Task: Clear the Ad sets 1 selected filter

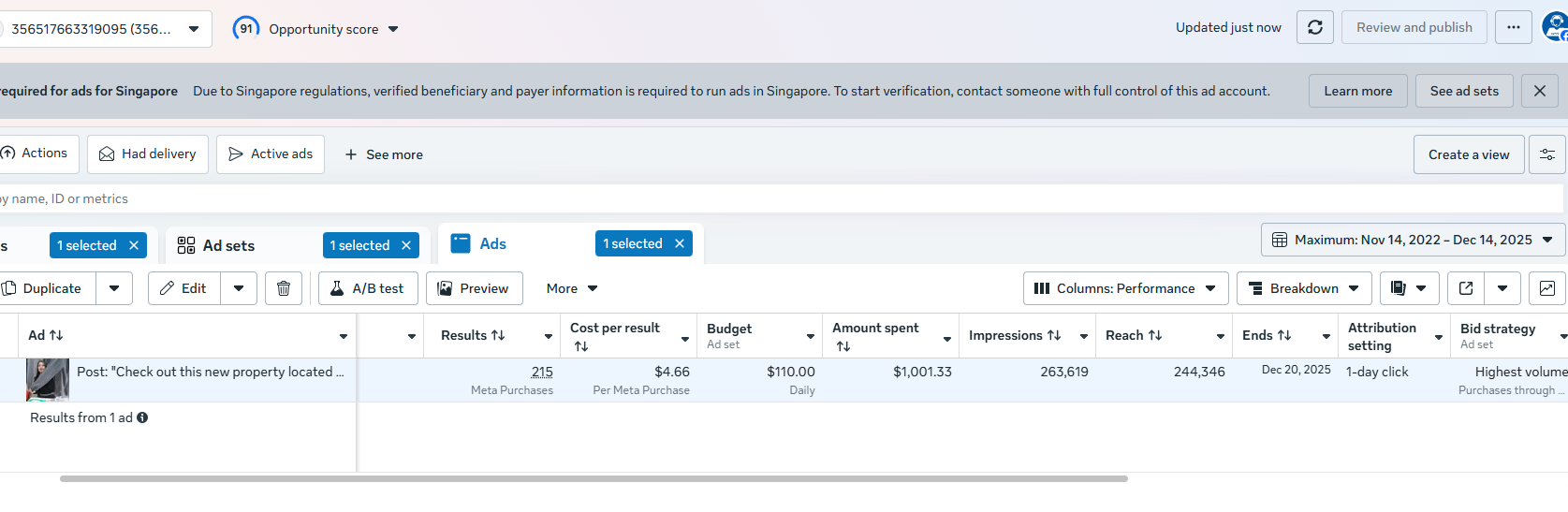Action: [406, 245]
